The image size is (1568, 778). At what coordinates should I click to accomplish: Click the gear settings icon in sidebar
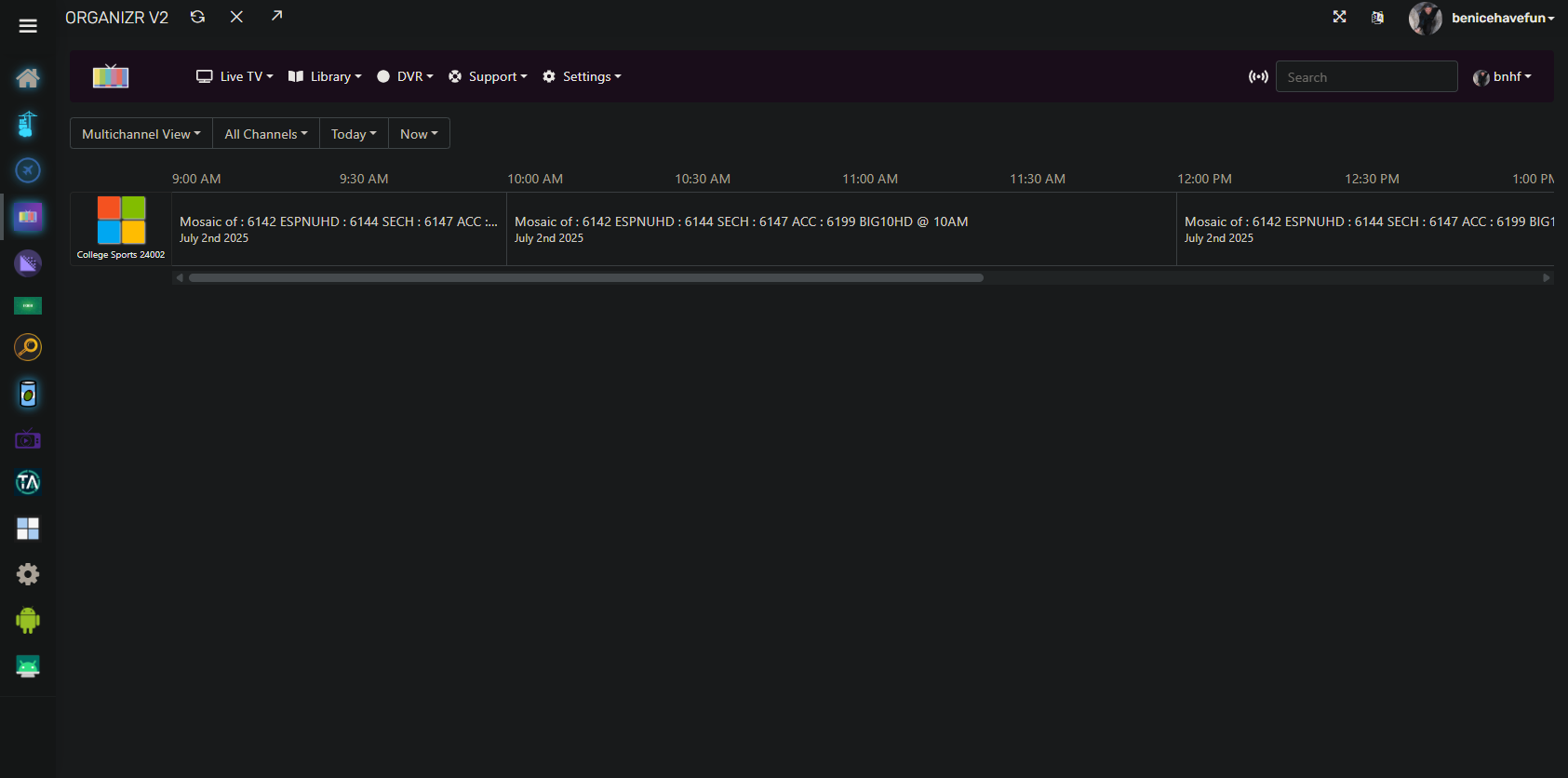pyautogui.click(x=28, y=574)
